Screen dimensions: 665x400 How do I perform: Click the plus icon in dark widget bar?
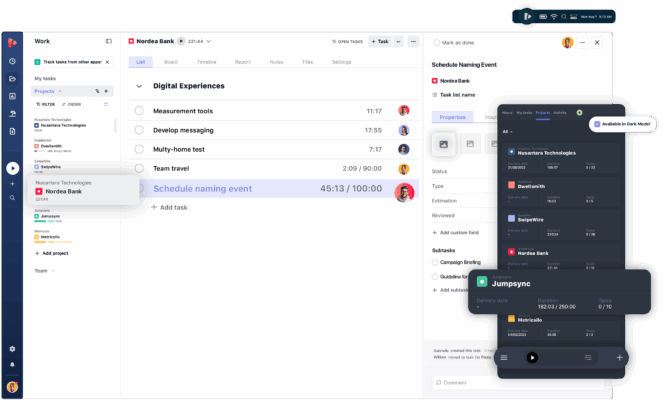(619, 358)
